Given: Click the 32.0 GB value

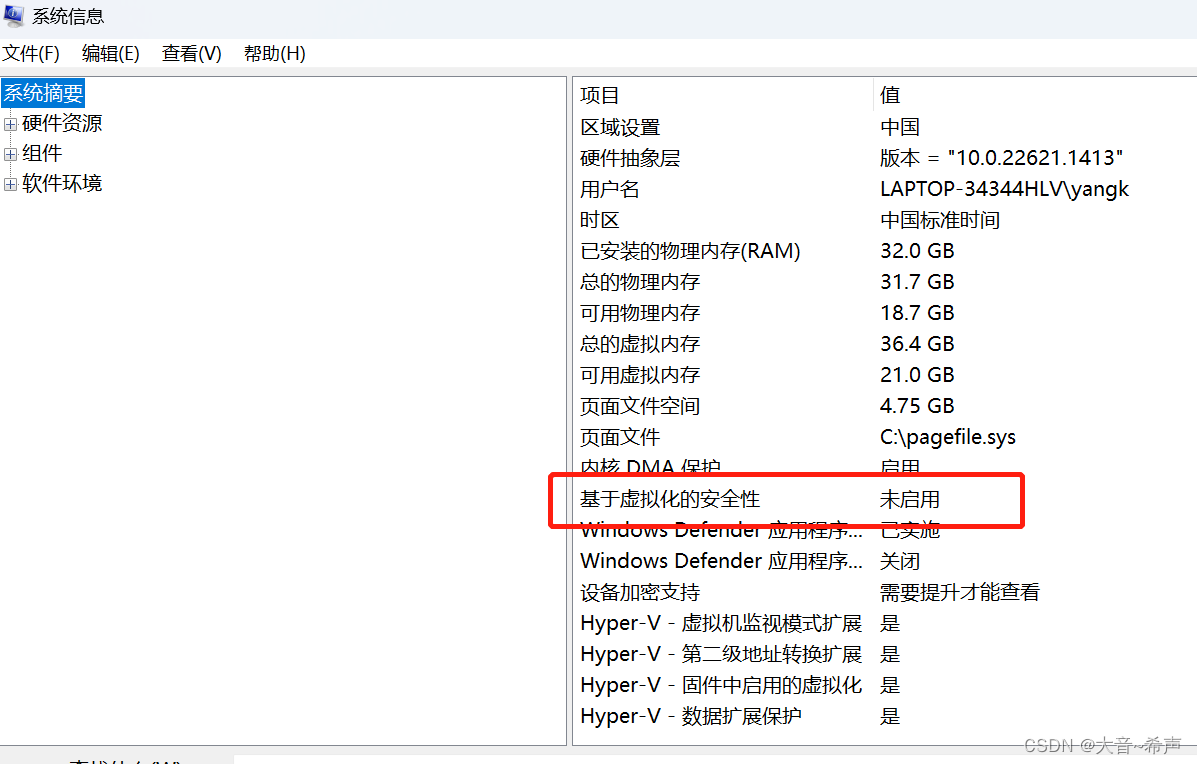Looking at the screenshot, I should coord(917,250).
